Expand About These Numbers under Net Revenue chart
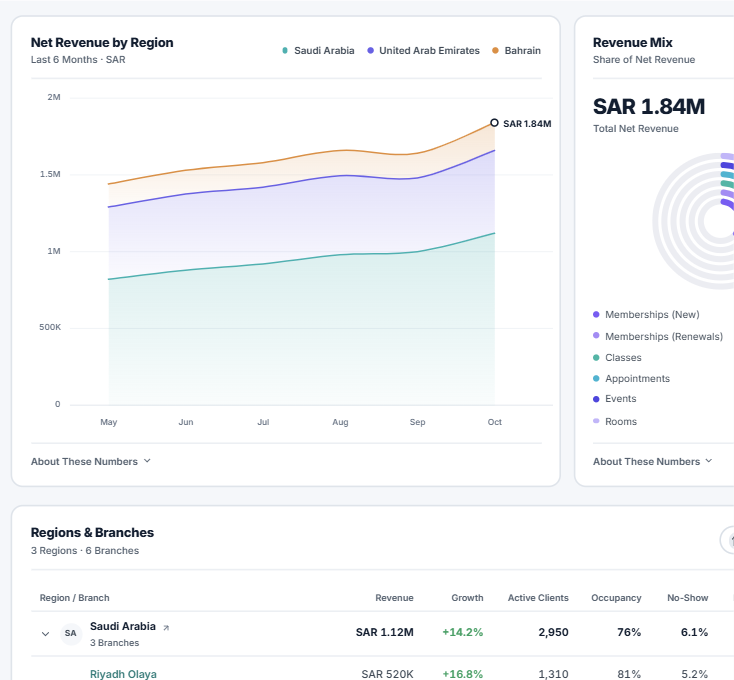The image size is (734, 680). click(x=91, y=461)
